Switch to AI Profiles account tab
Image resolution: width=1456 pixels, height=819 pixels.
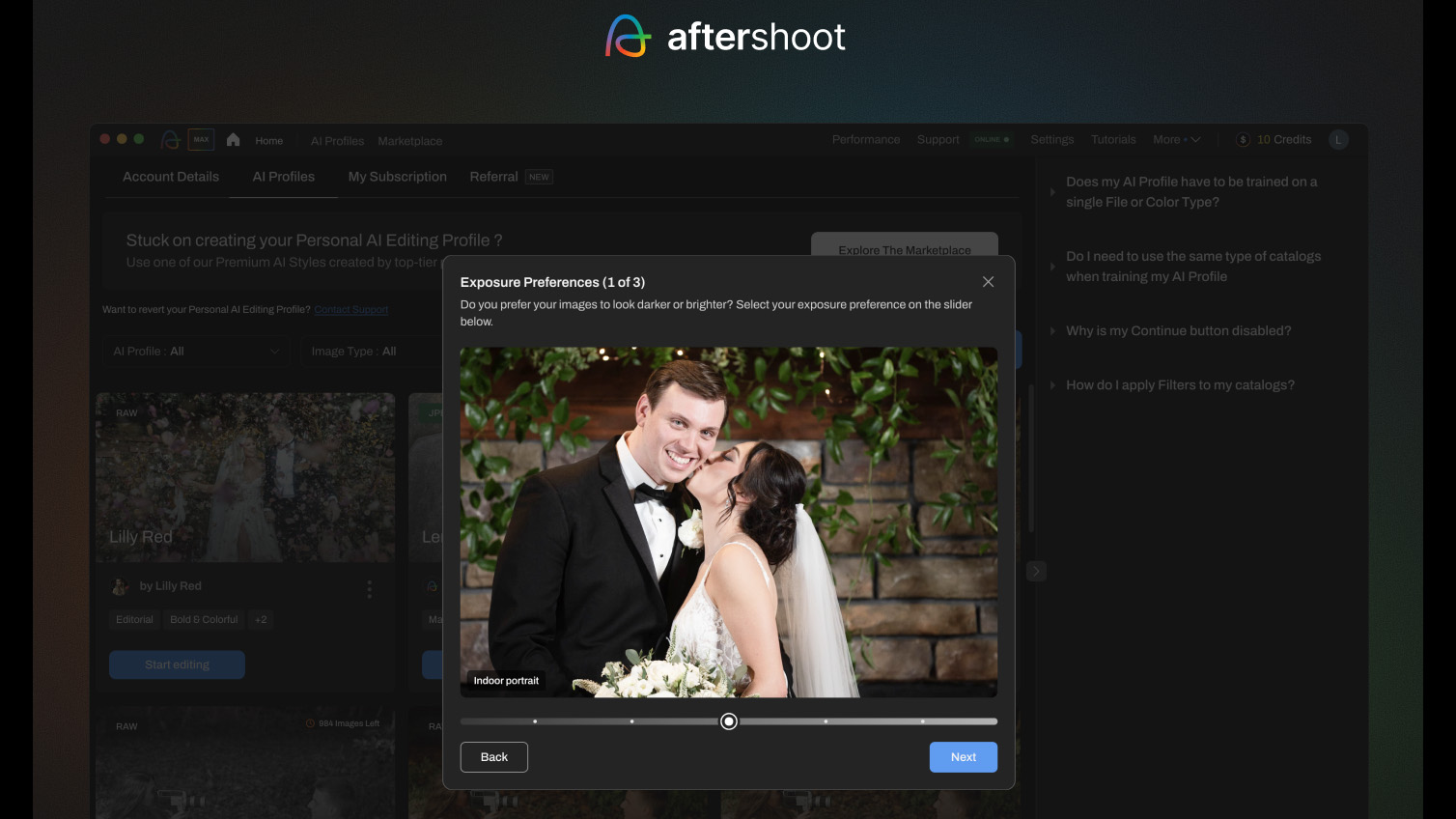pyautogui.click(x=283, y=177)
